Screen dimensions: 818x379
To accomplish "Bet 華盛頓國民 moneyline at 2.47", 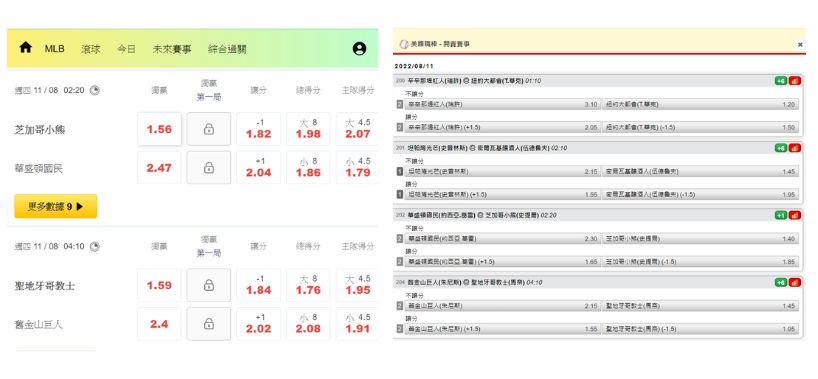I will (159, 168).
